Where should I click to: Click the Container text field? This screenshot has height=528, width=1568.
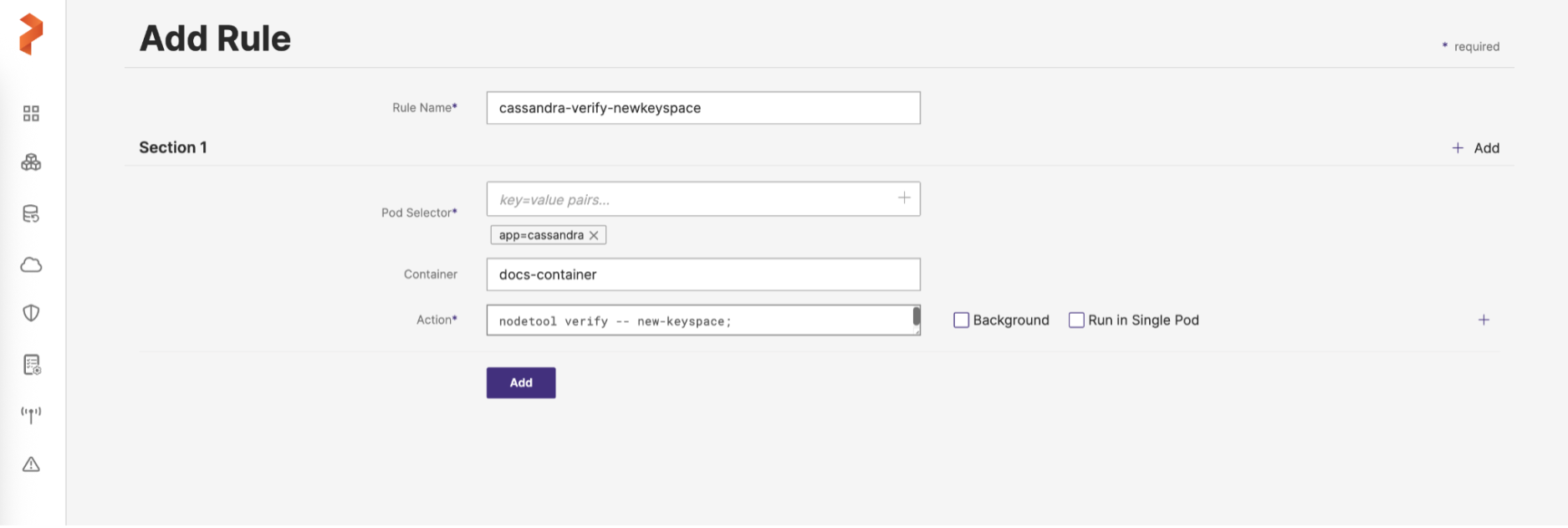pyautogui.click(x=702, y=274)
